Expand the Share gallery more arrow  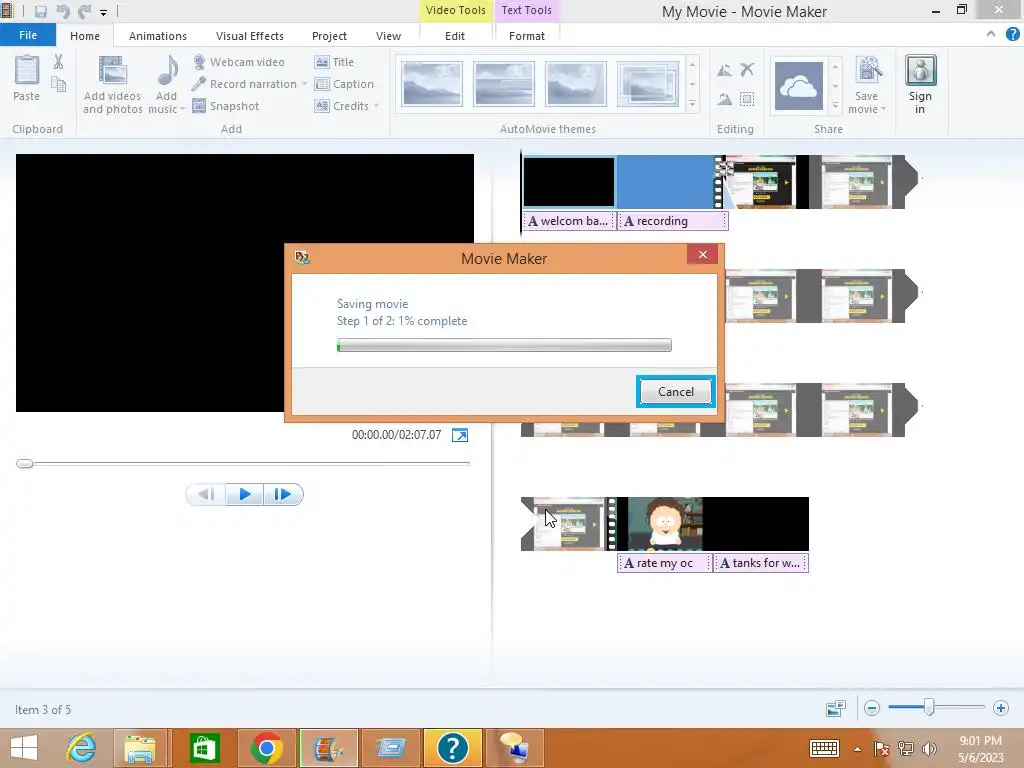click(835, 104)
